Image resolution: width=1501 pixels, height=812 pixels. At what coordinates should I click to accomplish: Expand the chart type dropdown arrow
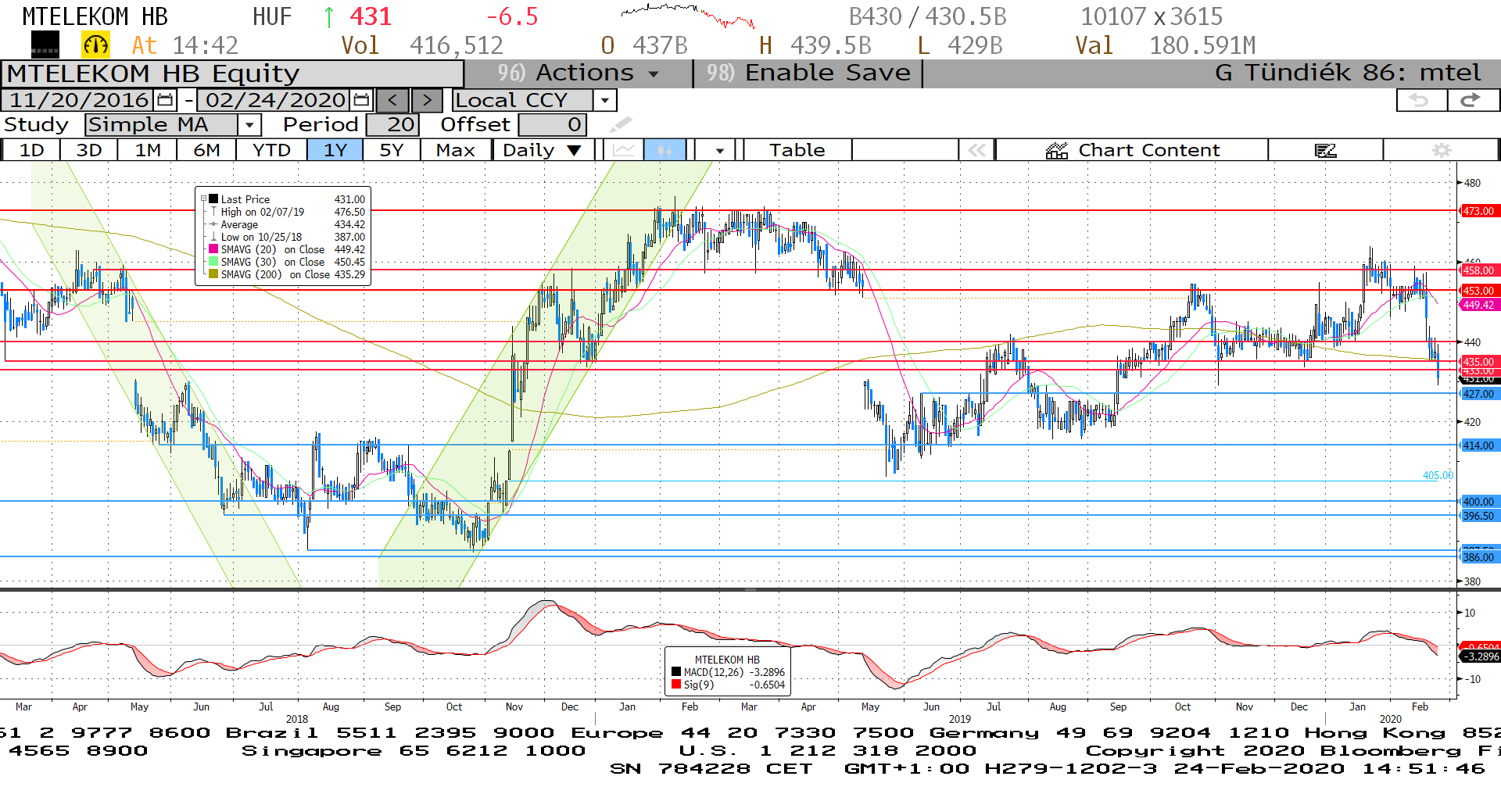719,150
